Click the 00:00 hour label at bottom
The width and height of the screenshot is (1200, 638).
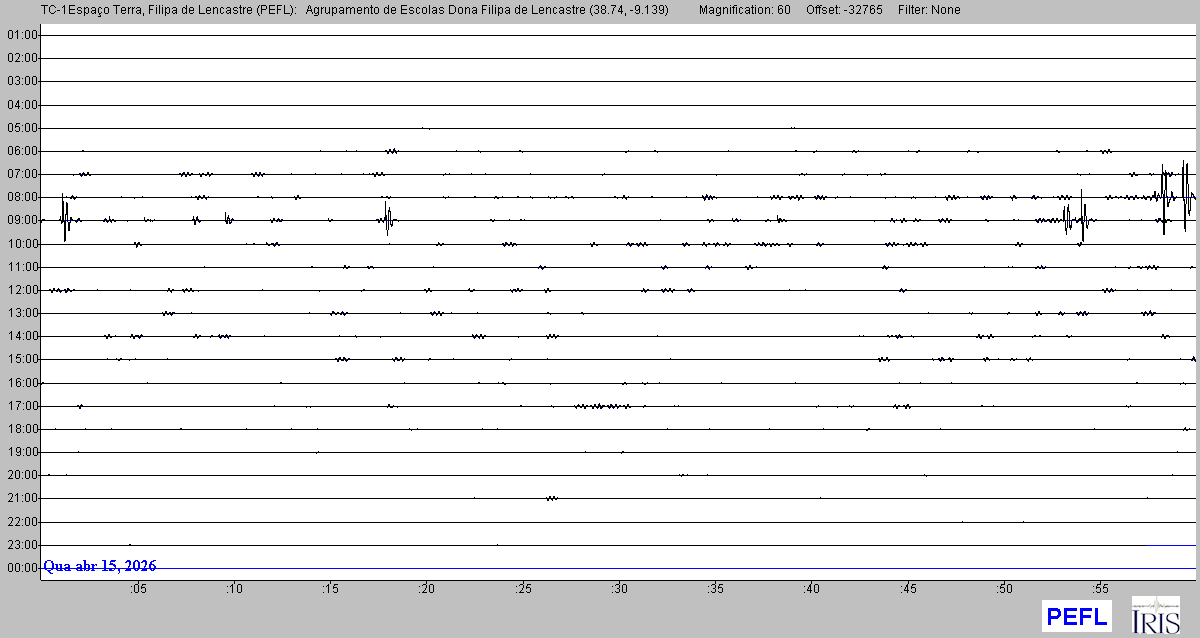pyautogui.click(x=21, y=568)
